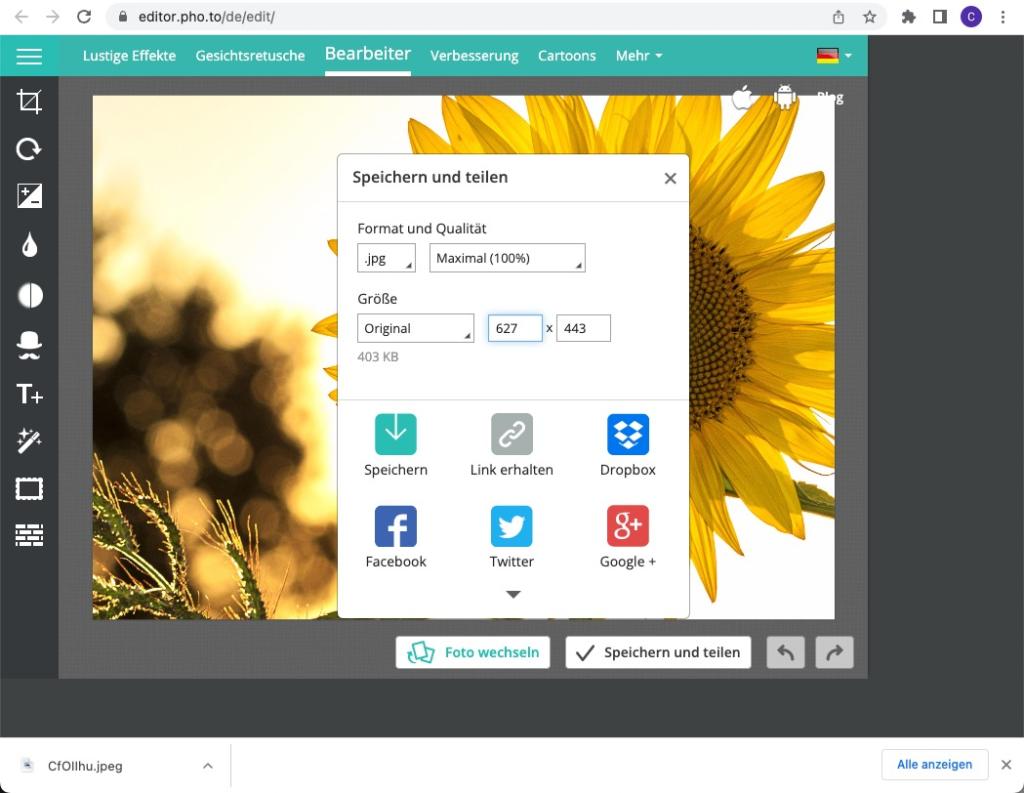The height and width of the screenshot is (793, 1024).
Task: Open the .jpg format dropdown
Action: [386, 258]
